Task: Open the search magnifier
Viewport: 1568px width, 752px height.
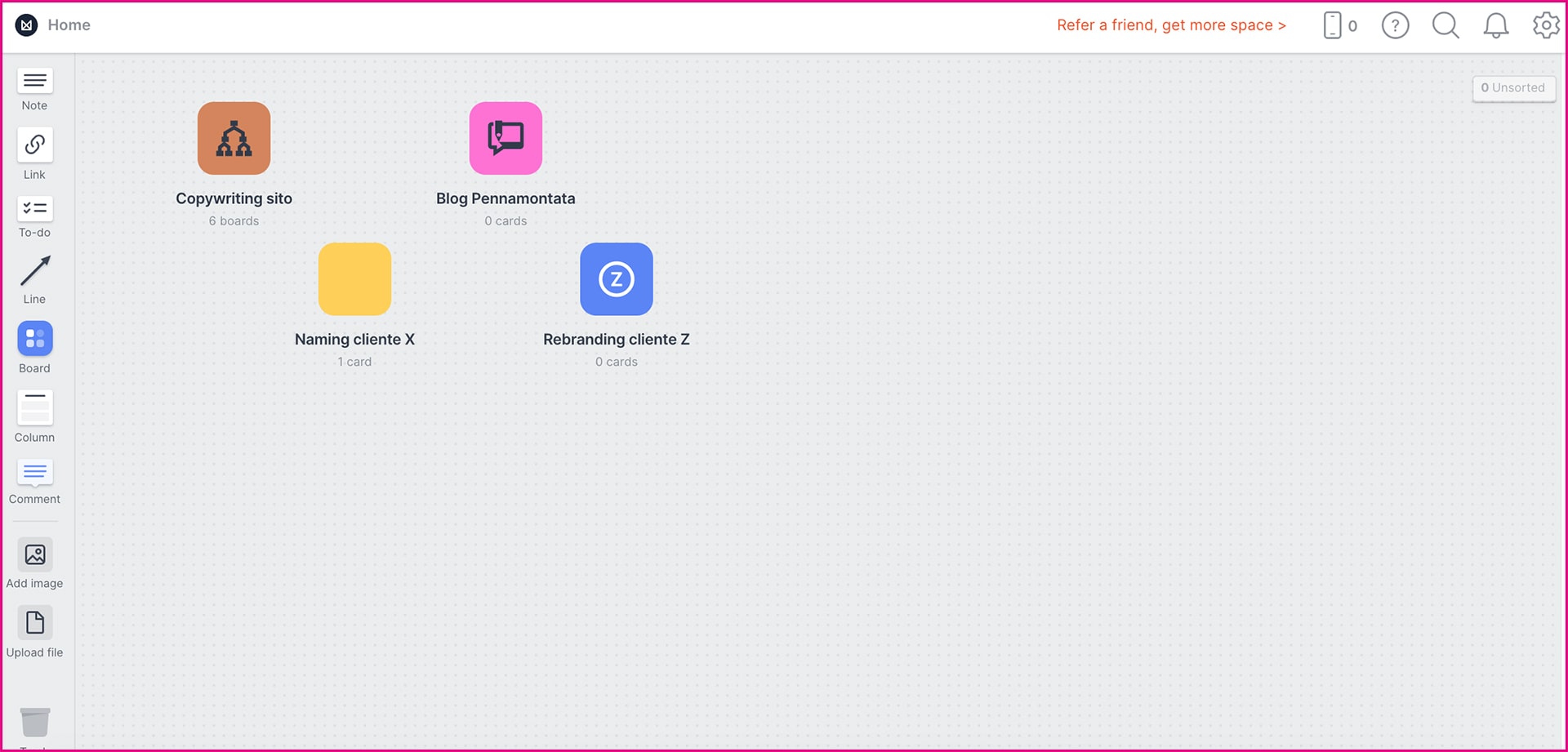Action: 1445,25
